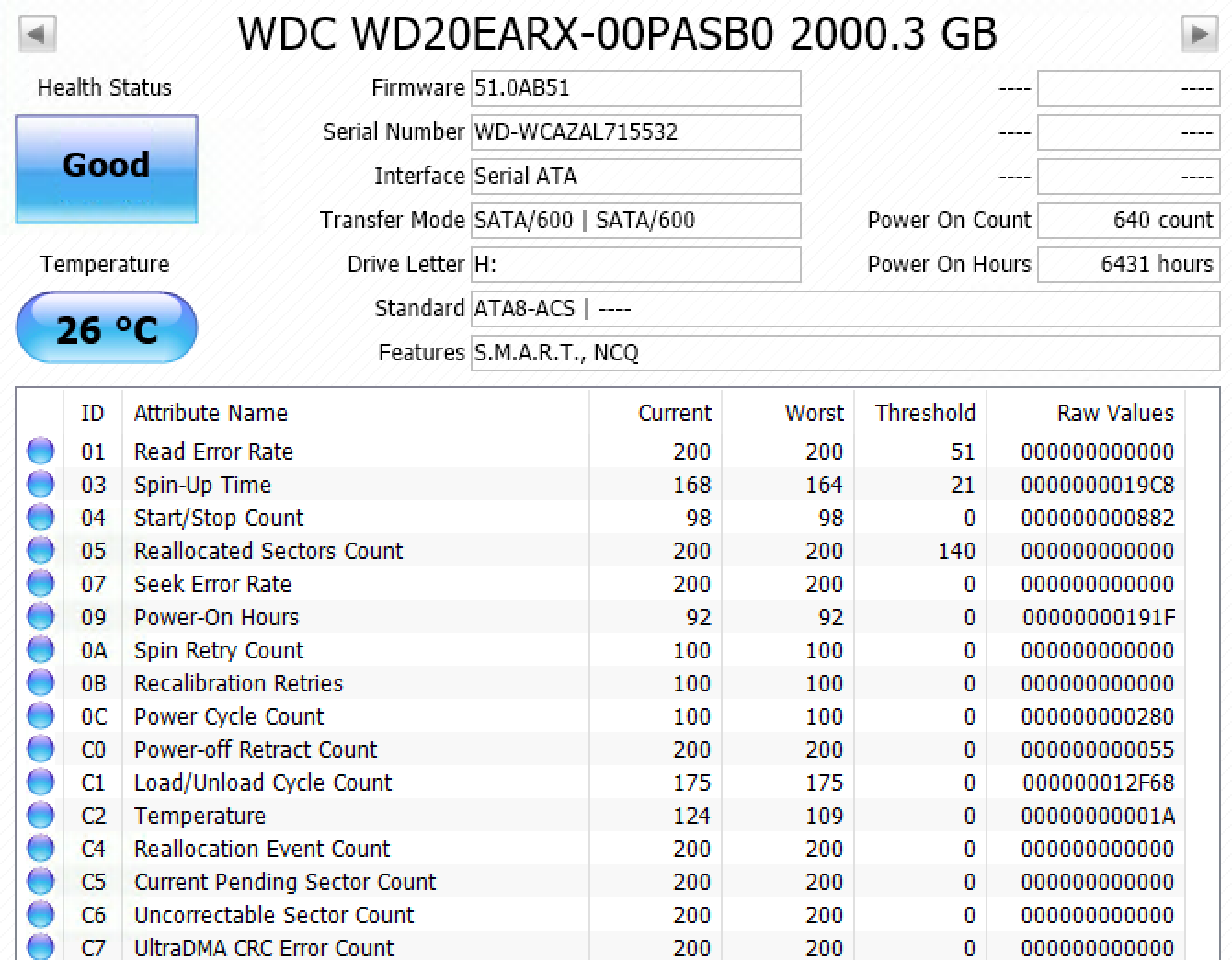Click the status orb for Recalibration Retries

(40, 683)
